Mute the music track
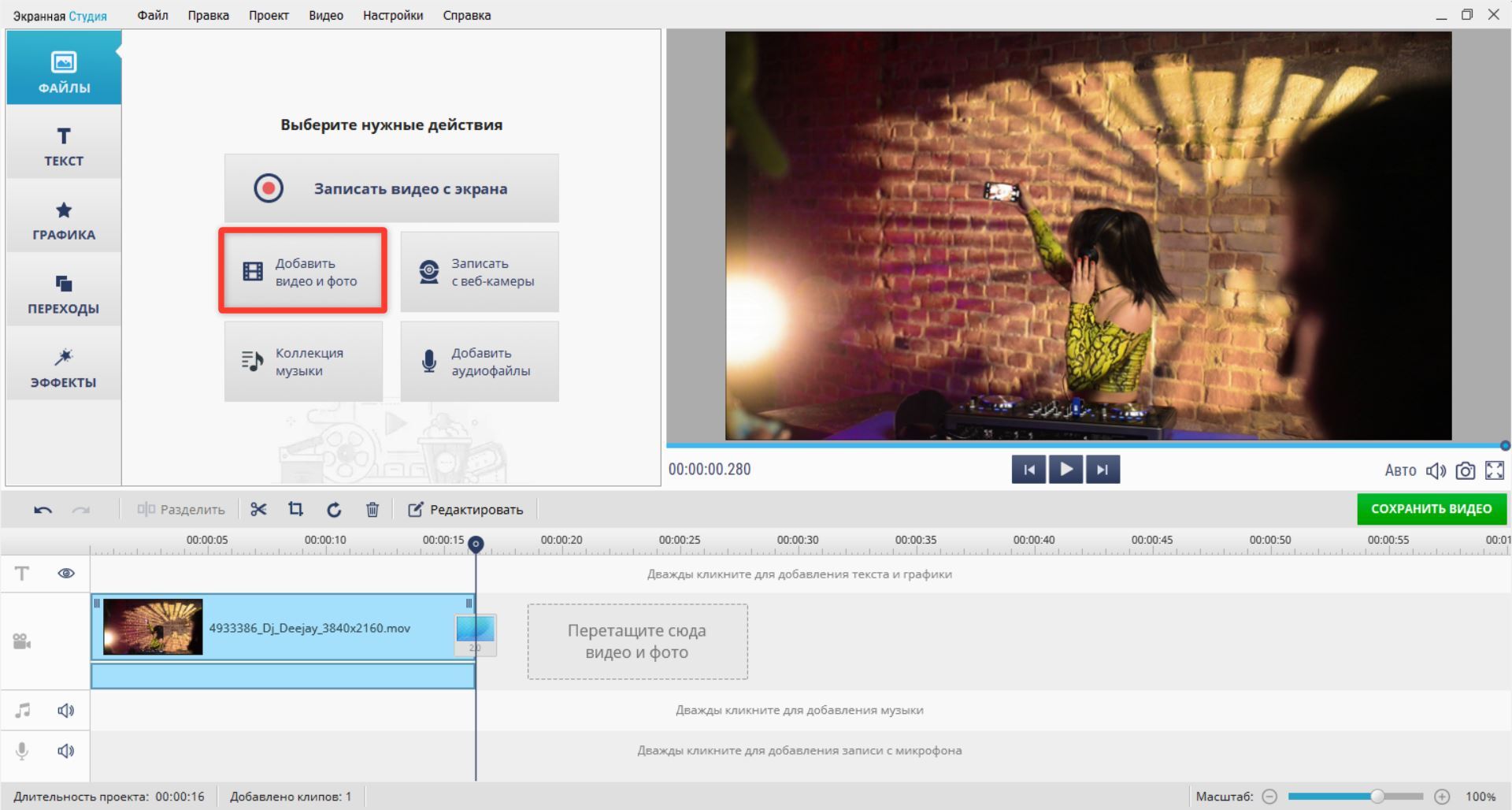 point(66,711)
